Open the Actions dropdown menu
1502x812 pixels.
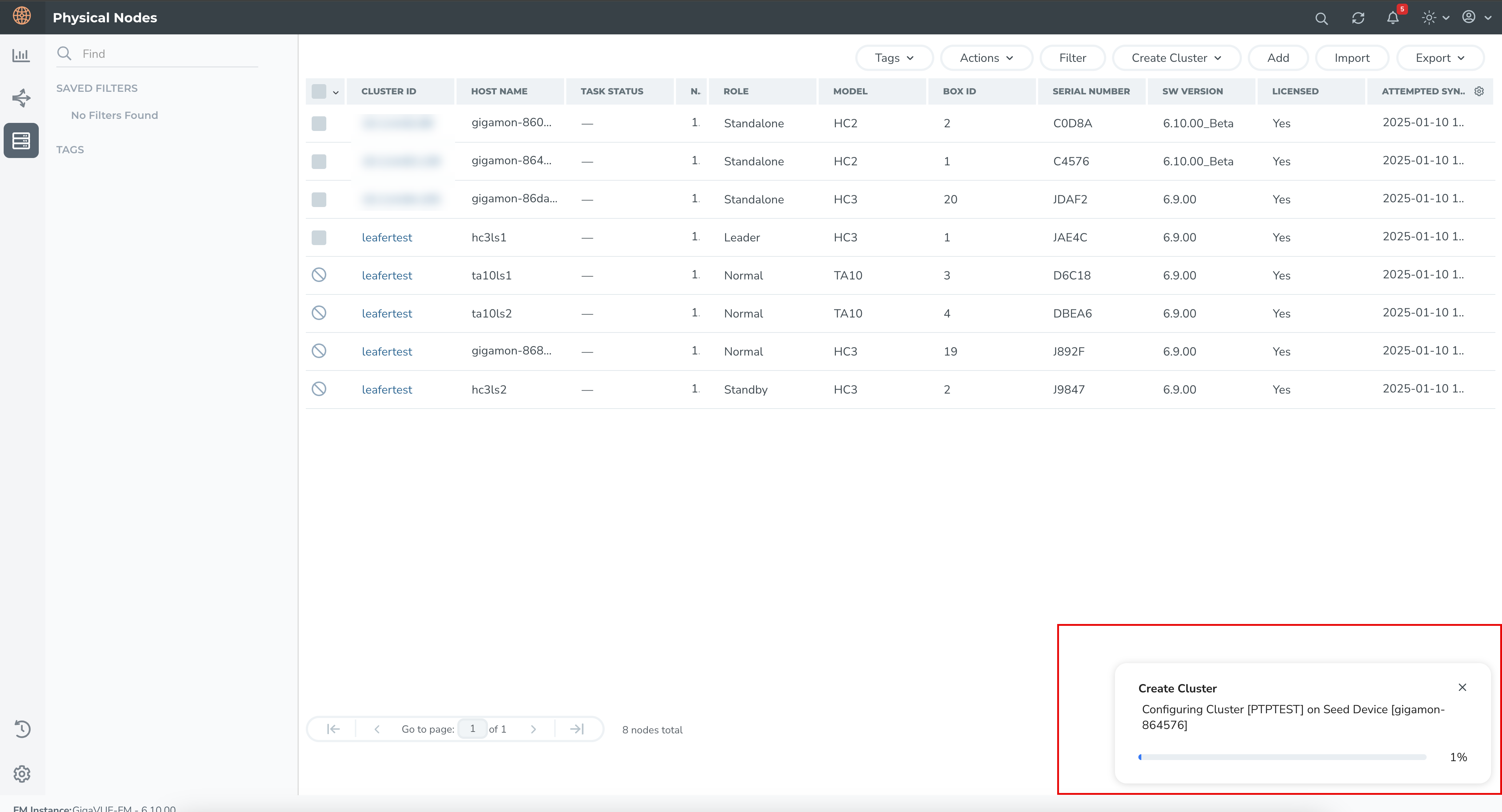point(986,58)
